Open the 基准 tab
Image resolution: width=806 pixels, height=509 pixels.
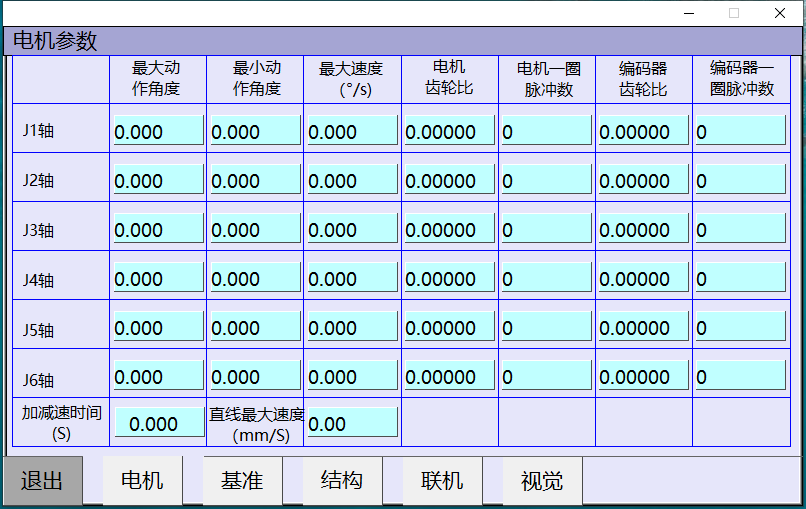pyautogui.click(x=242, y=481)
